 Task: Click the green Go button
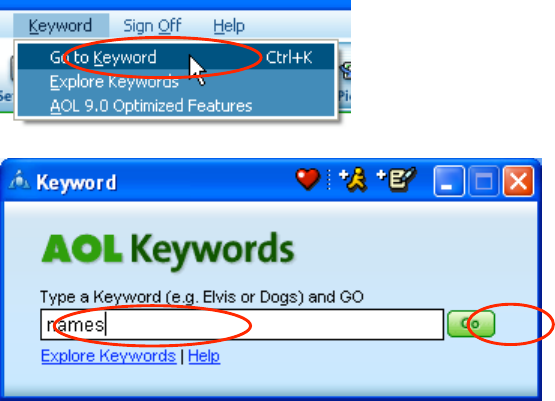pos(471,323)
